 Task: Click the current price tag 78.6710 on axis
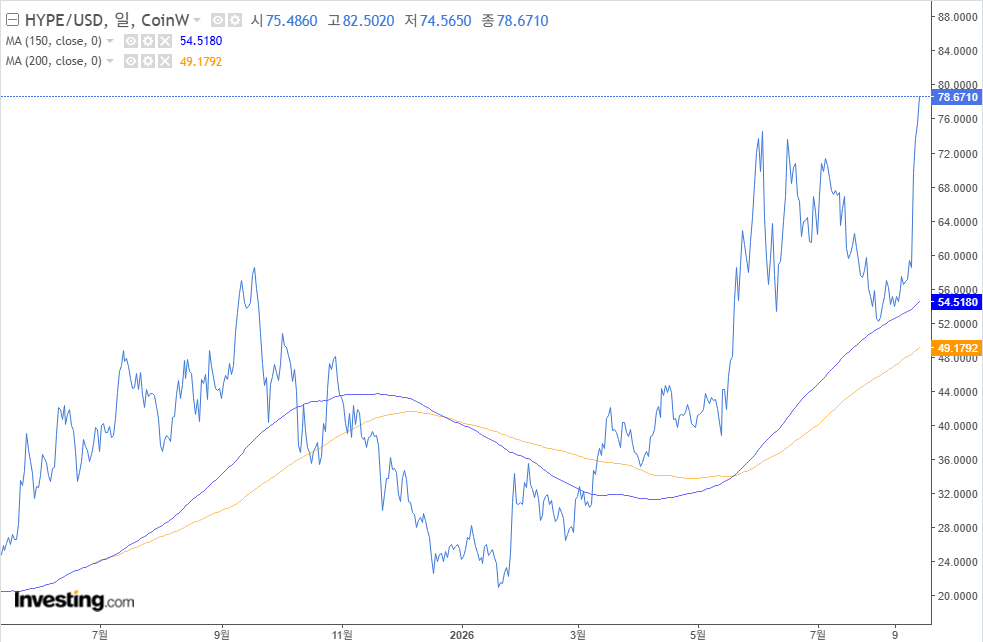957,97
